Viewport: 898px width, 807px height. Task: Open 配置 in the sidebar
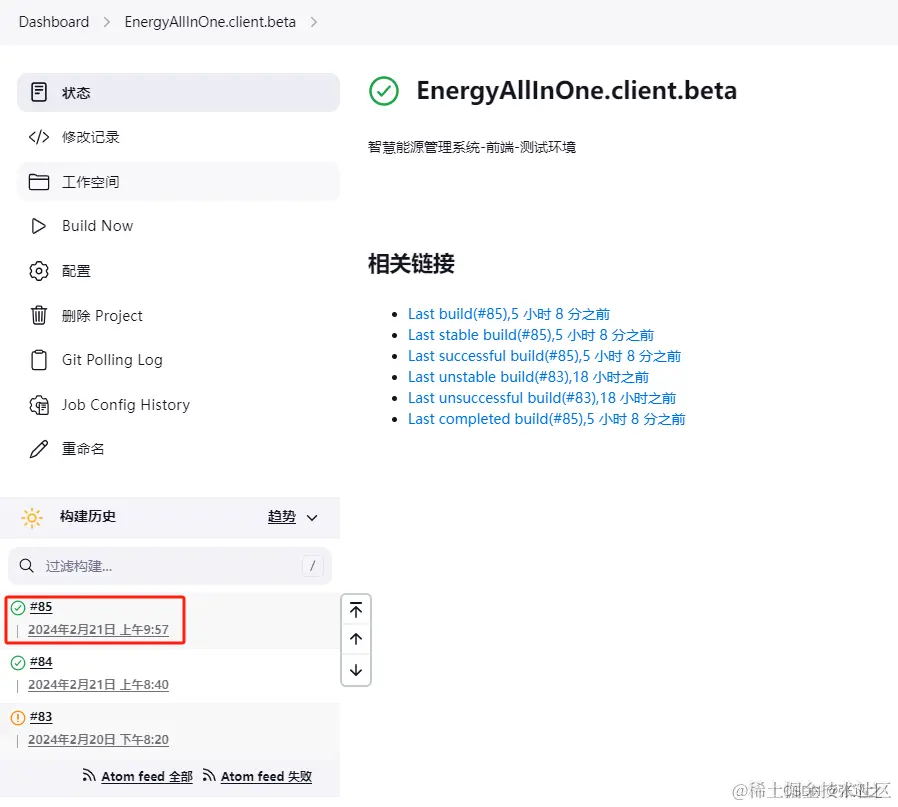point(178,271)
